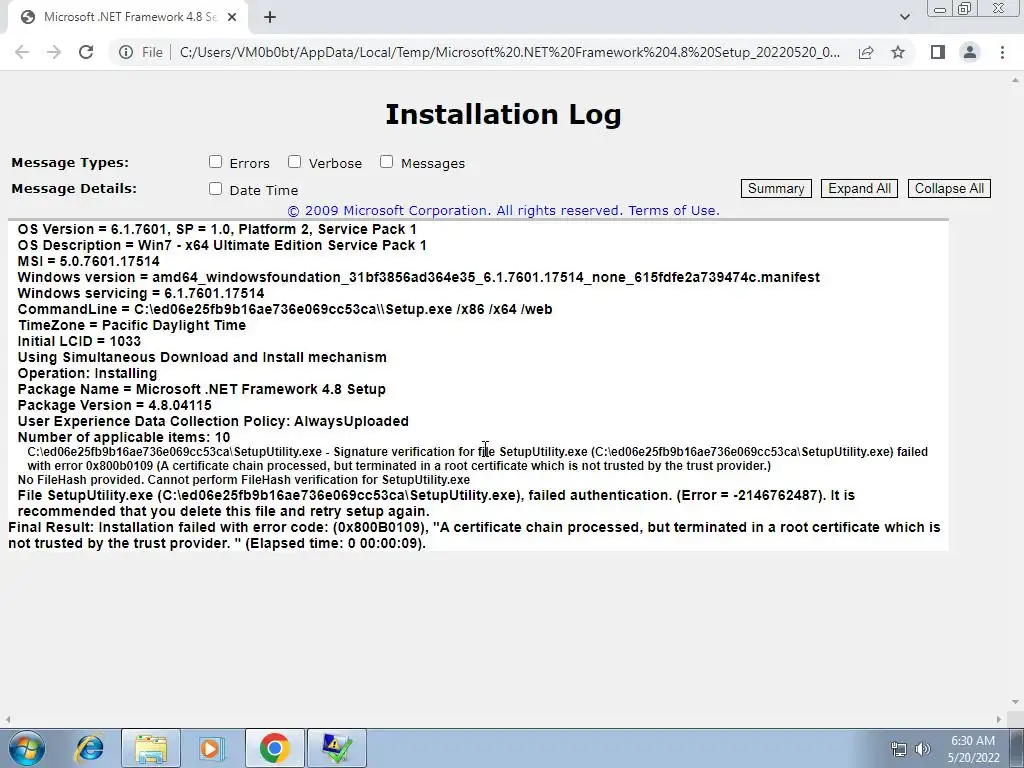Click the 'Installation Log' heading

pos(503,114)
